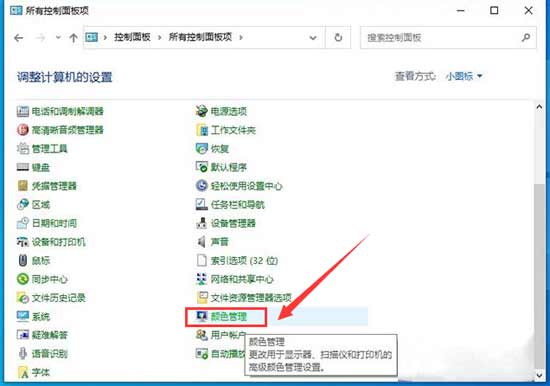Open 区域 settings icon
Viewport: 550px width, 386px height.
(23, 205)
